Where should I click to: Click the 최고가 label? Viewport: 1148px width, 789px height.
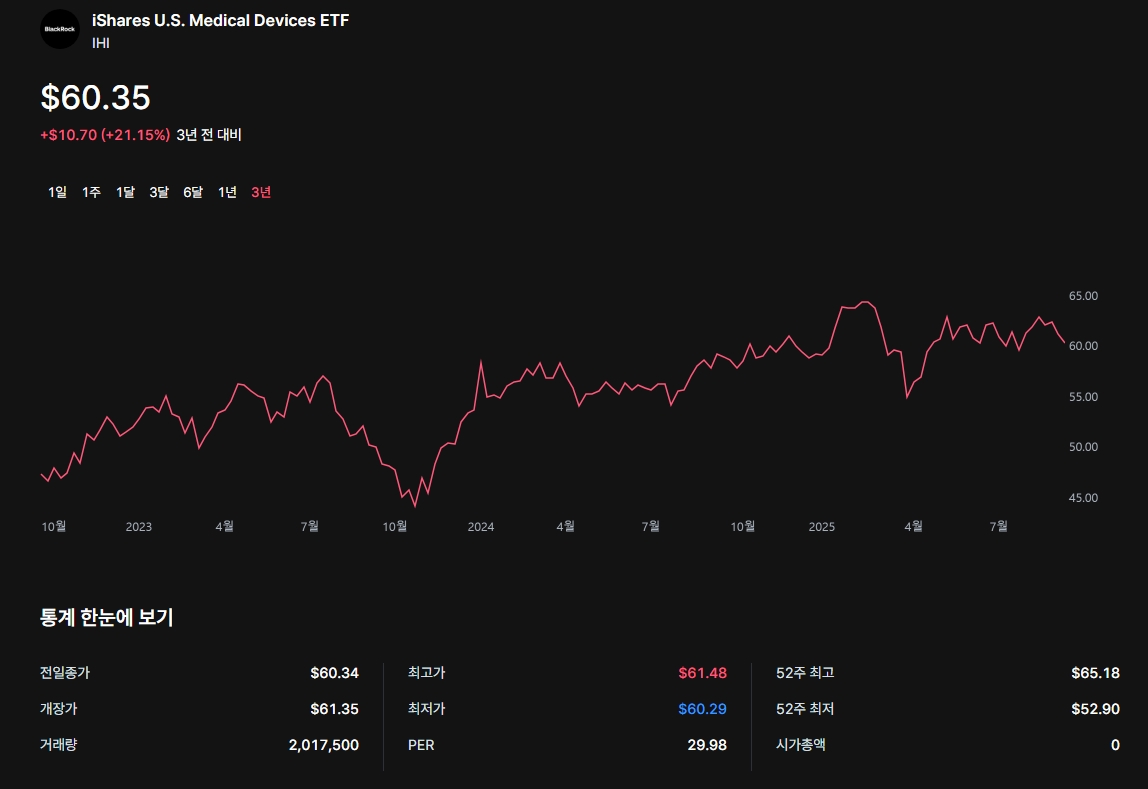(x=427, y=673)
